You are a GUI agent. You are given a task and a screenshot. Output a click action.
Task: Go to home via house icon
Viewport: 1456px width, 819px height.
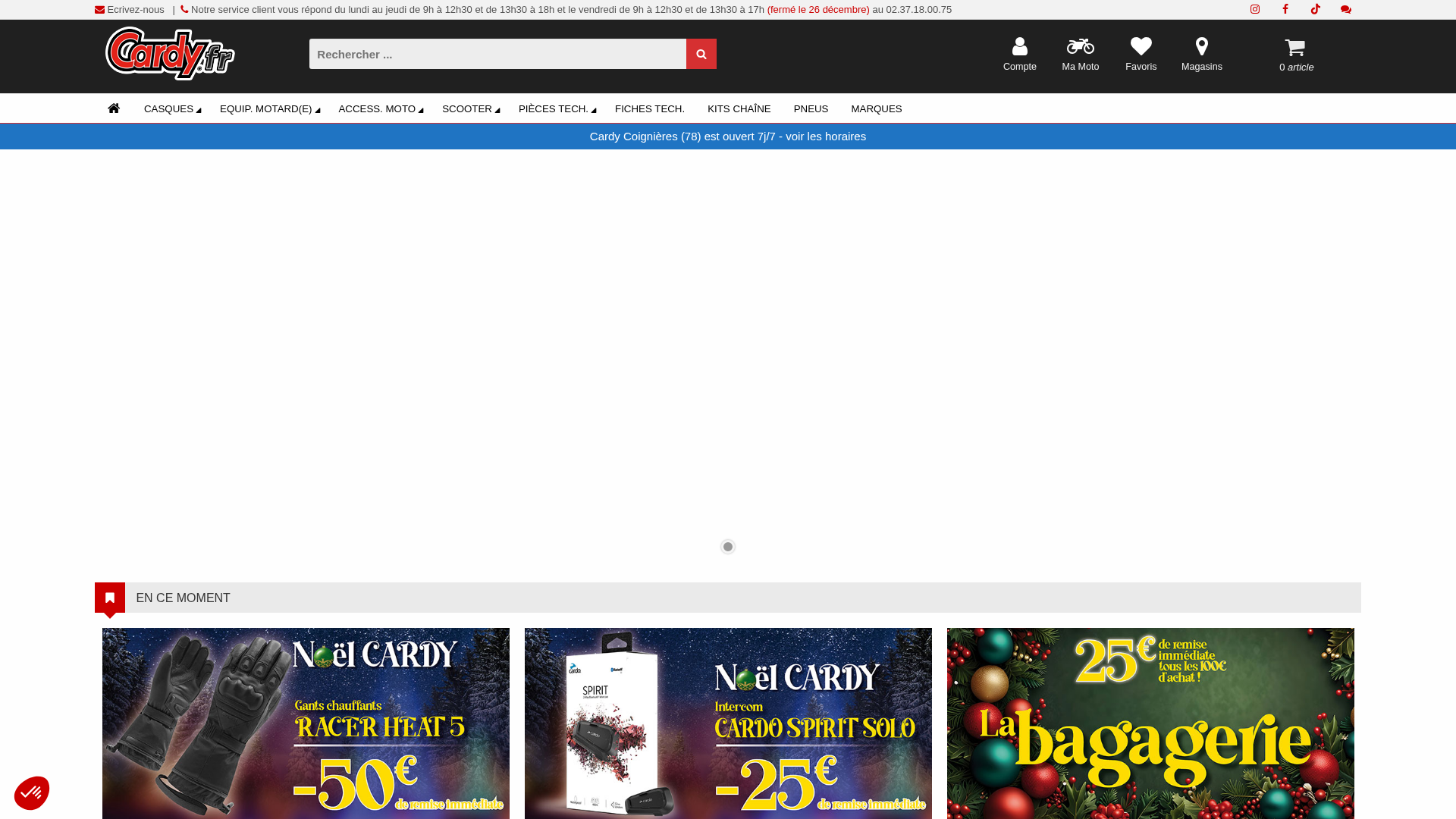(114, 108)
